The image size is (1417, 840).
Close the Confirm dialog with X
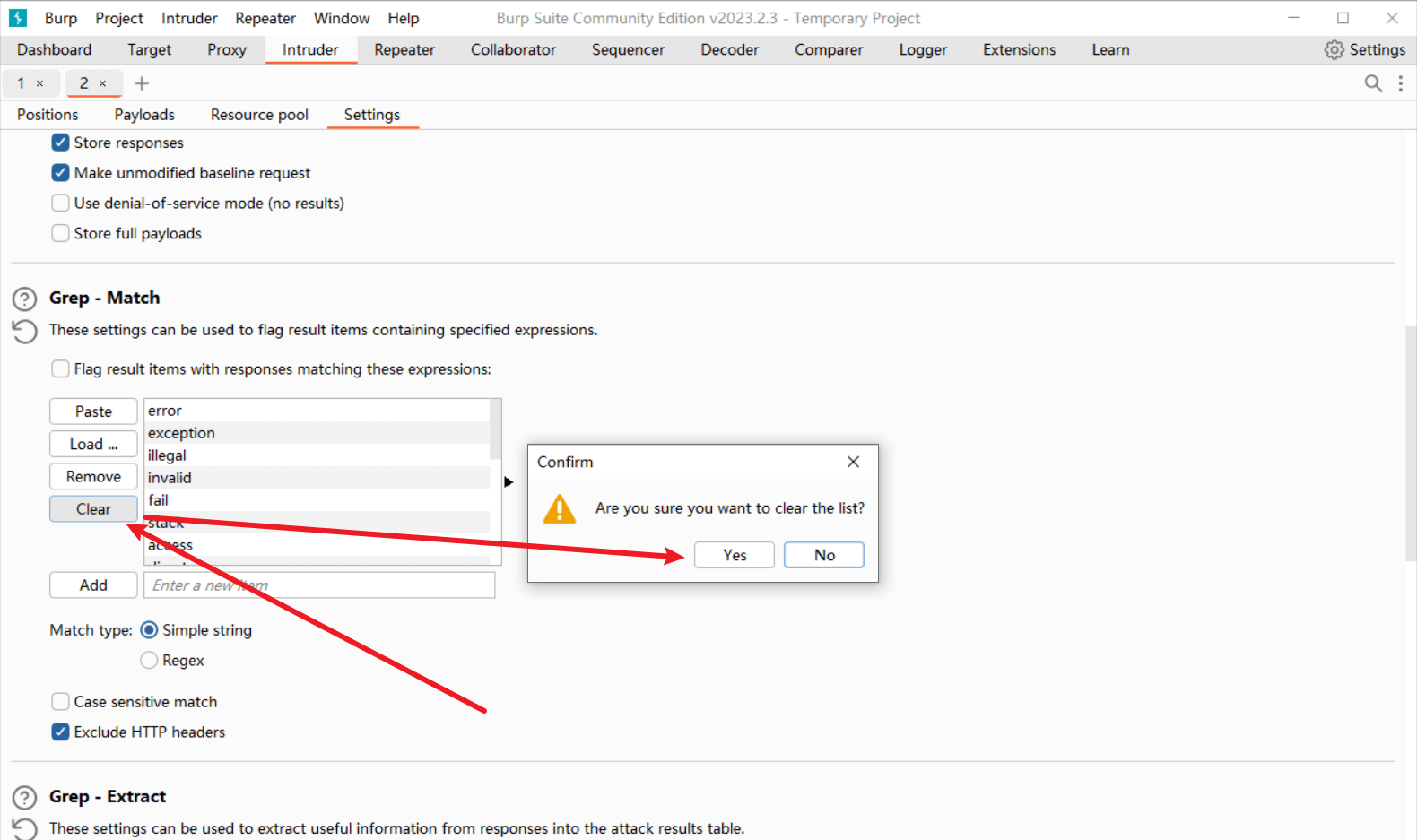pos(853,462)
